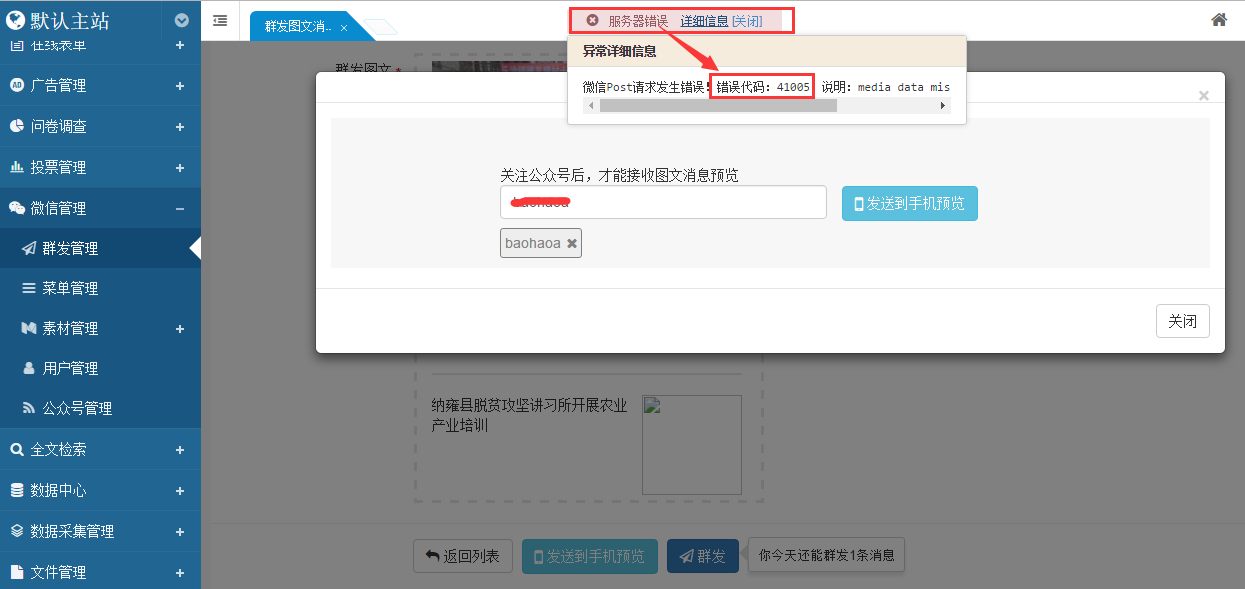Screen dimensions: 1245x589
Task: Close the 群发图文消息 tab
Action: tap(344, 28)
